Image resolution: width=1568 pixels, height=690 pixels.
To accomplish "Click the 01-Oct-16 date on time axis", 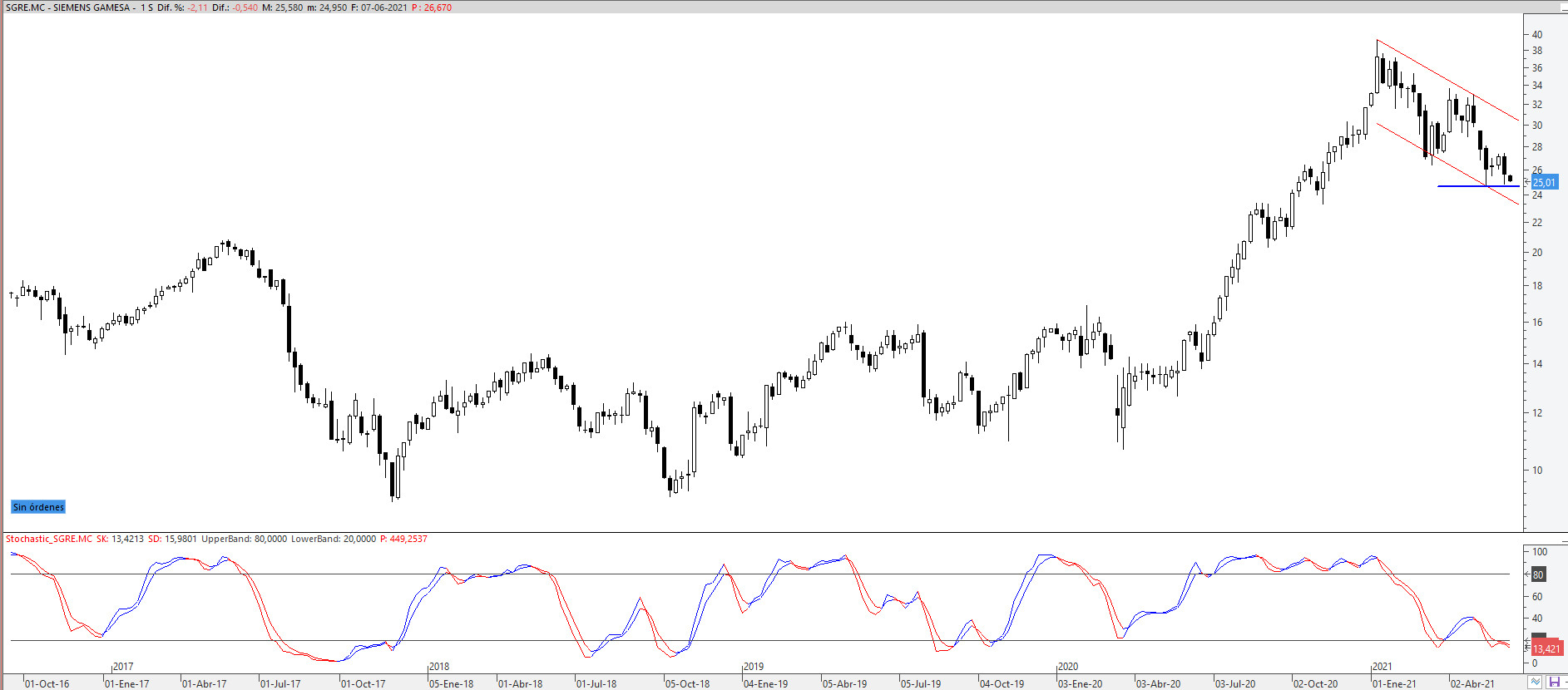I will [47, 684].
